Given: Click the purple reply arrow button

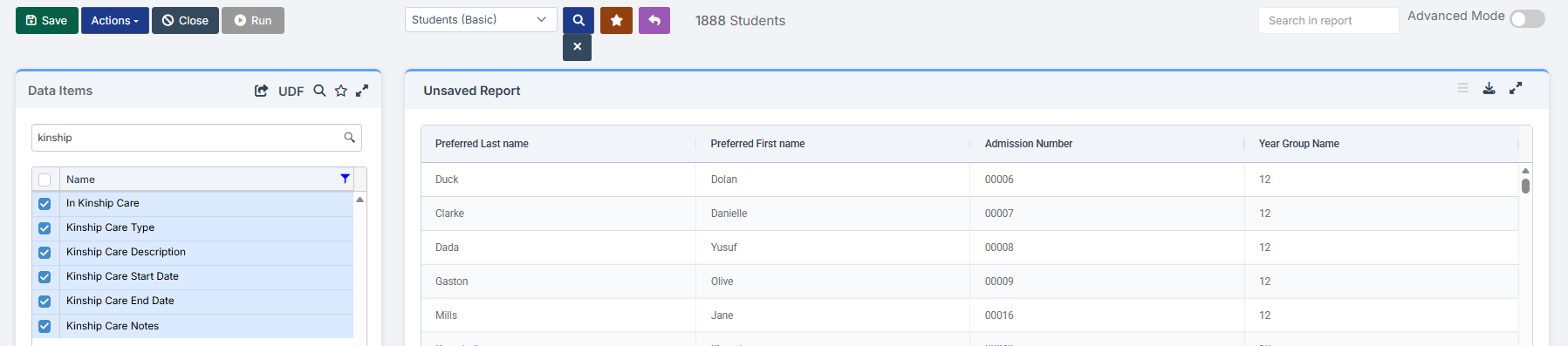Looking at the screenshot, I should point(654,20).
